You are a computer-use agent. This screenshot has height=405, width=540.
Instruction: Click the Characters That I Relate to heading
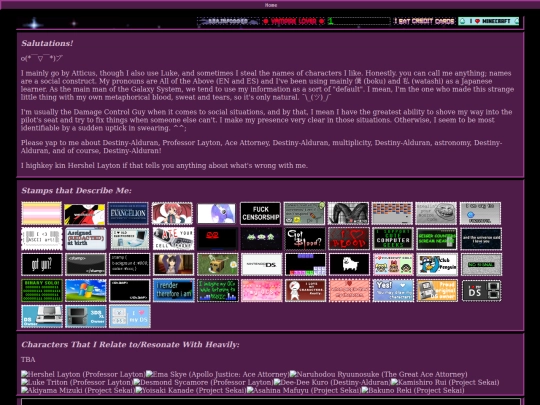pyautogui.click(x=130, y=344)
